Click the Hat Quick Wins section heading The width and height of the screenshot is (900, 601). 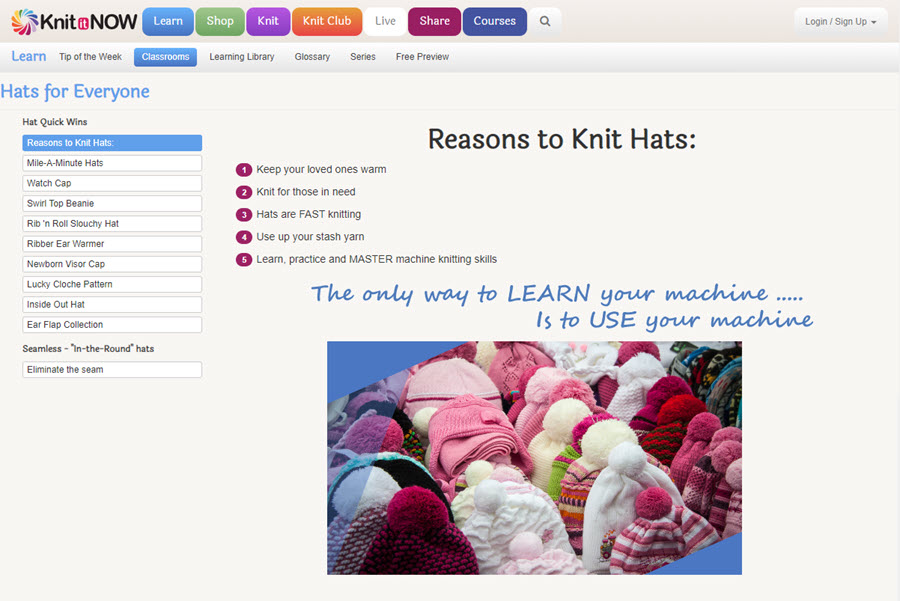pyautogui.click(x=55, y=122)
